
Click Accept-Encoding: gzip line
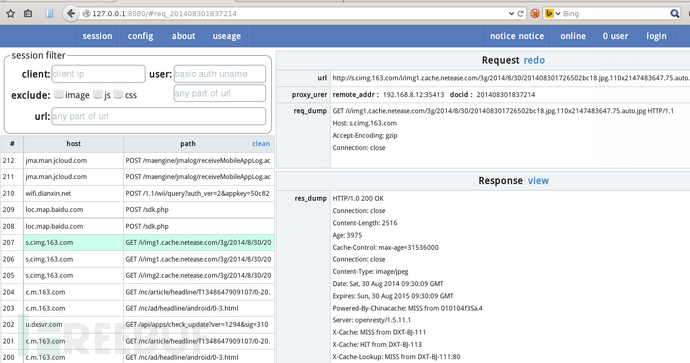pyautogui.click(x=365, y=136)
